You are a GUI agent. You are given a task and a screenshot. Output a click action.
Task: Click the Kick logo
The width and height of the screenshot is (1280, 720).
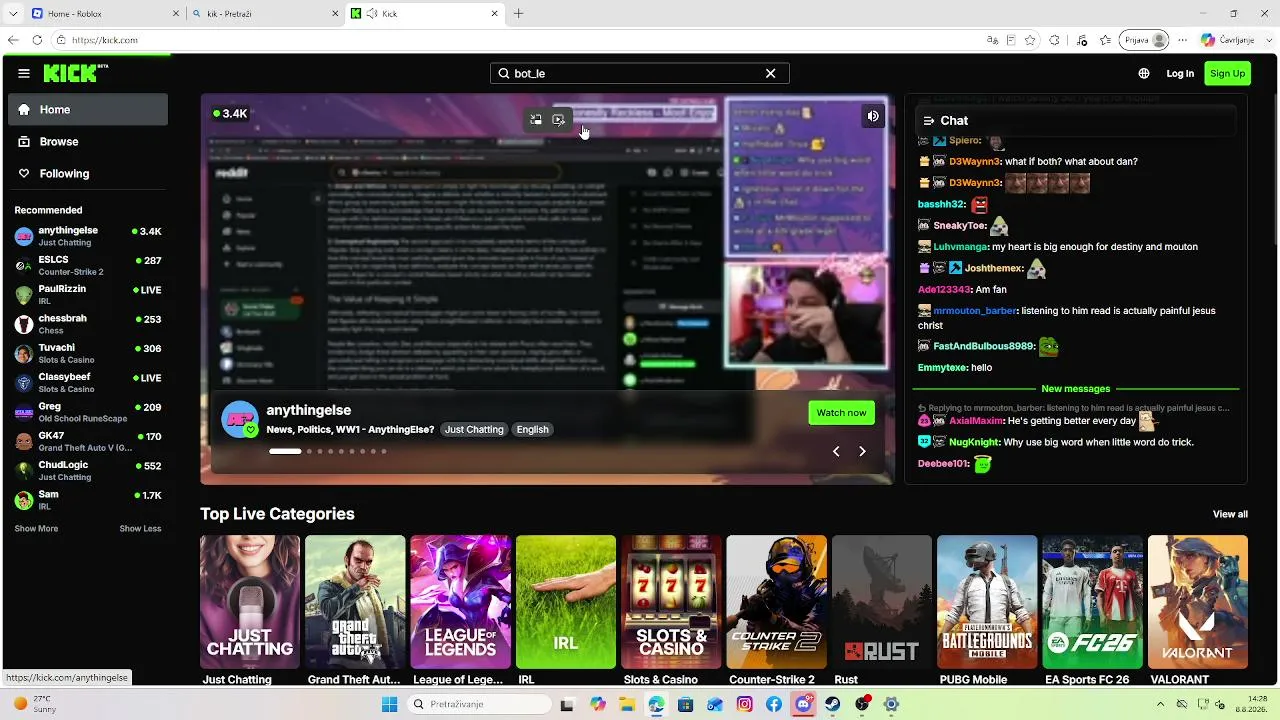(x=75, y=73)
